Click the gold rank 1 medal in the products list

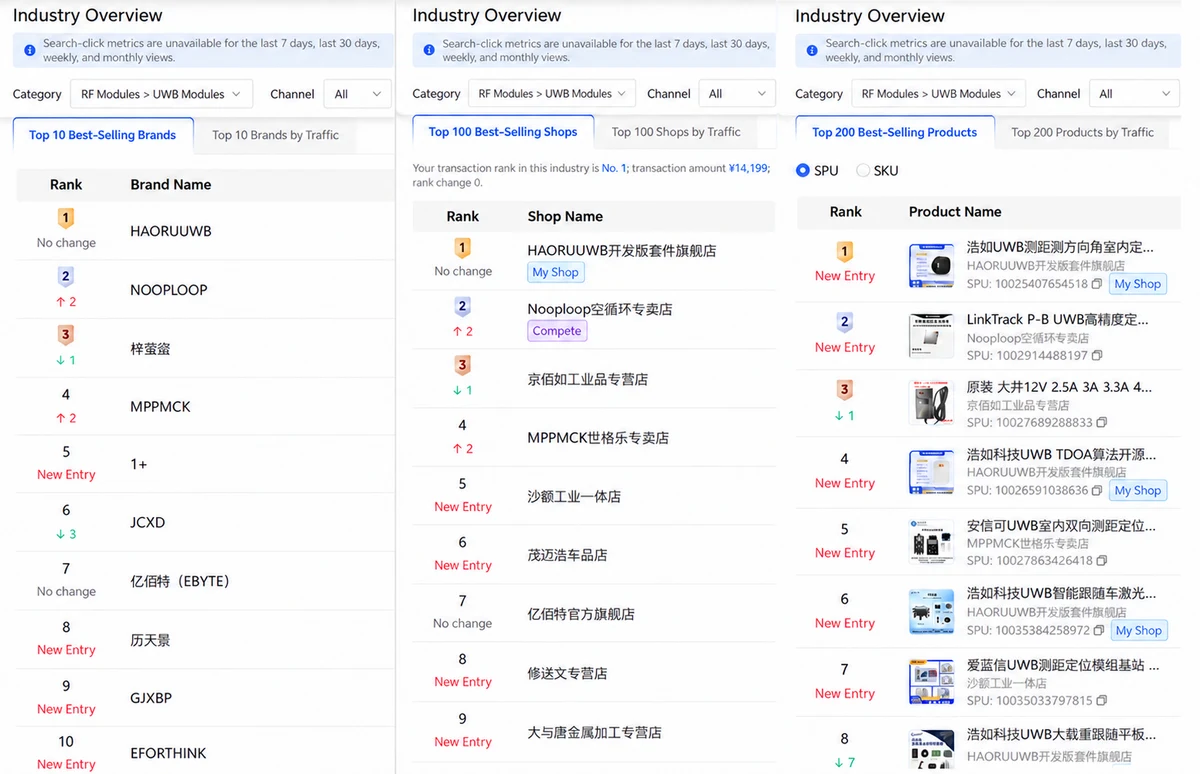pyautogui.click(x=845, y=253)
